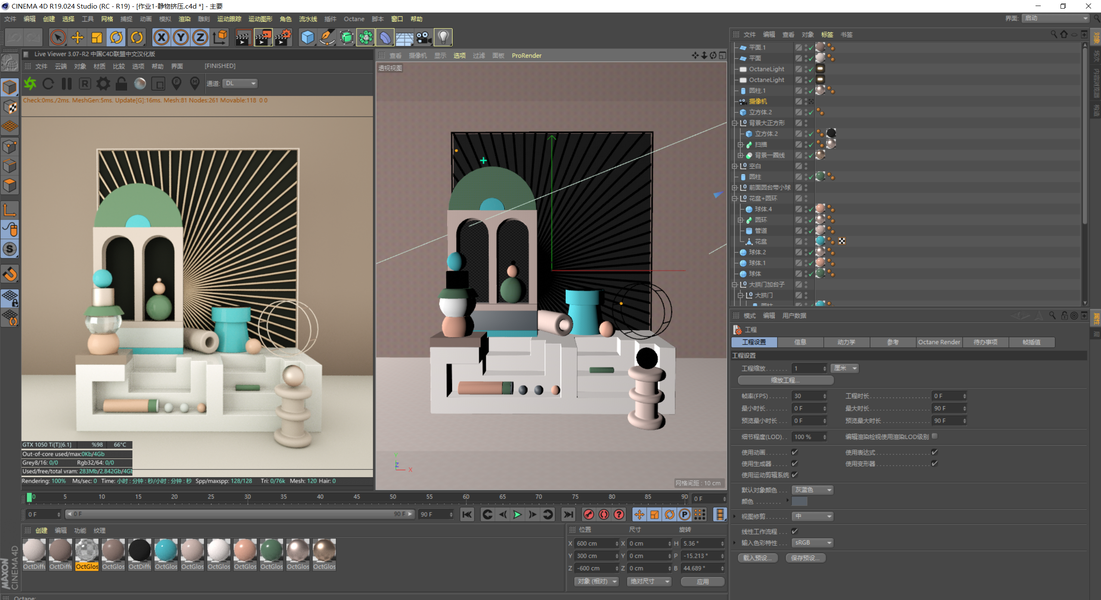Image resolution: width=1101 pixels, height=600 pixels.
Task: Click the 帧率(FPS) input field
Action: pos(810,396)
